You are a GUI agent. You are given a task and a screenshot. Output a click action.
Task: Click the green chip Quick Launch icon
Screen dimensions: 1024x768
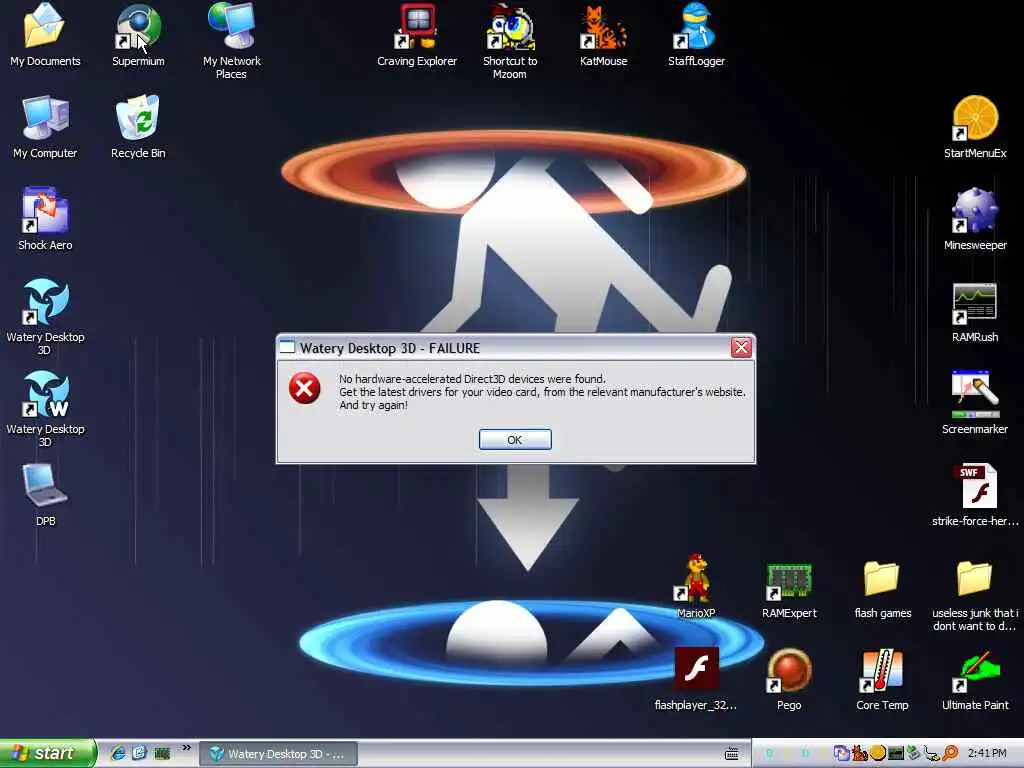161,754
